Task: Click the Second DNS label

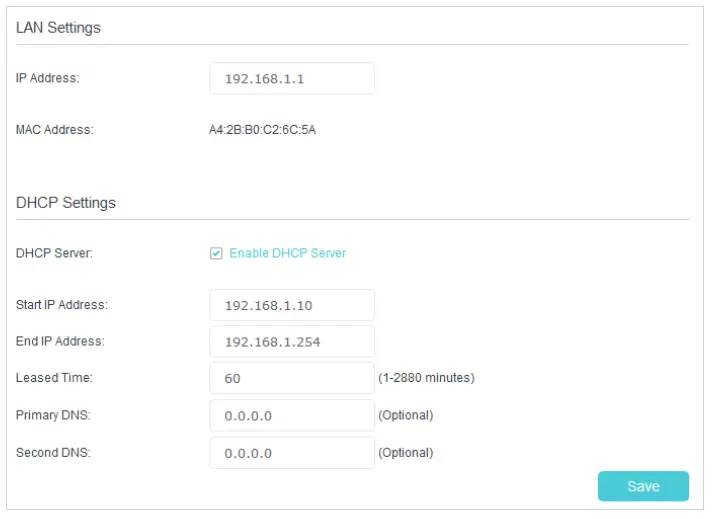Action: [x=53, y=453]
